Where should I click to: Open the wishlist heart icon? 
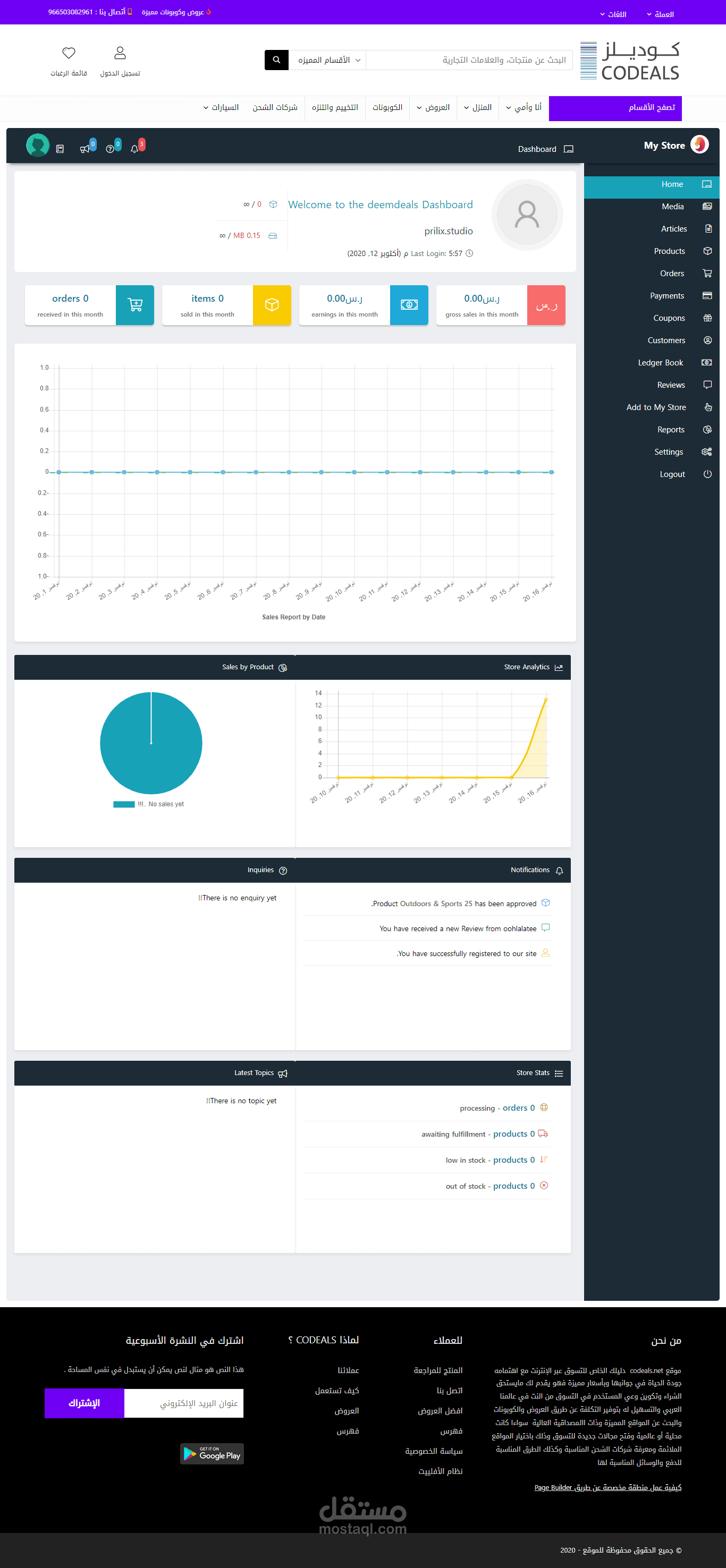[69, 53]
